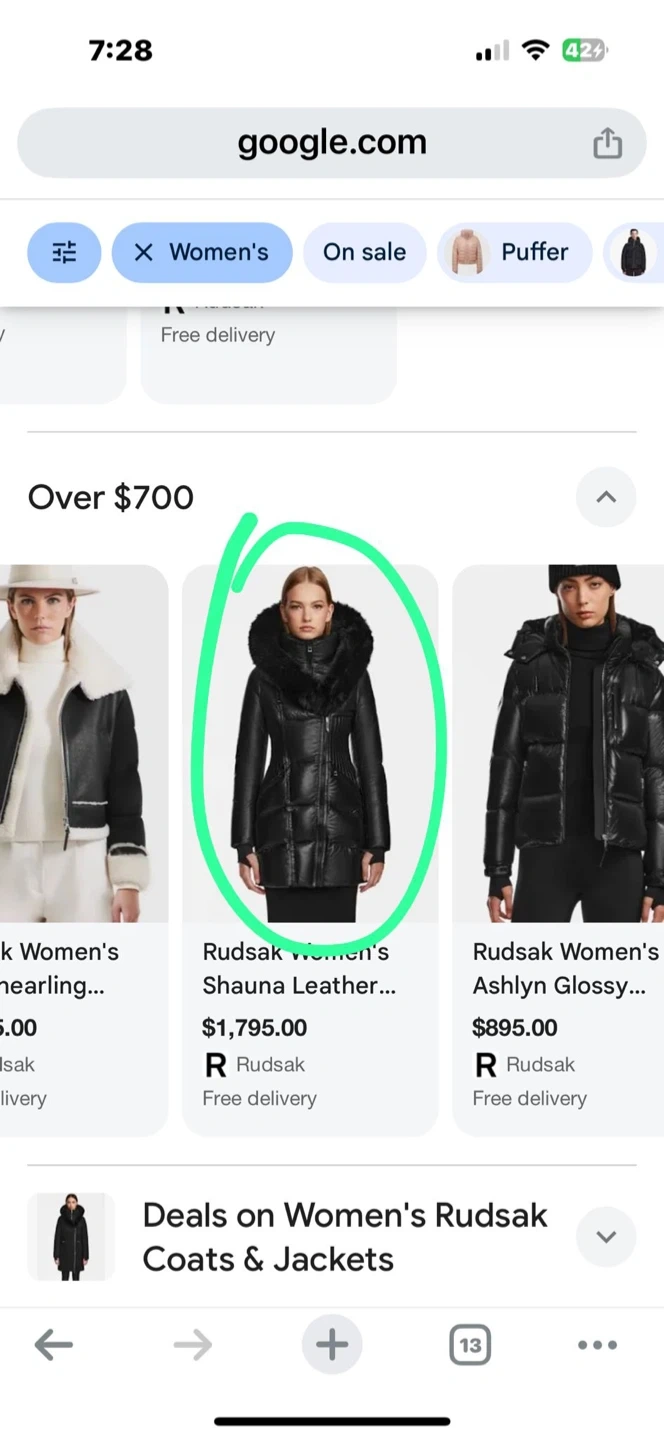Image resolution: width=664 pixels, height=1440 pixels.
Task: Enable the On sale filter
Action: [x=364, y=252]
